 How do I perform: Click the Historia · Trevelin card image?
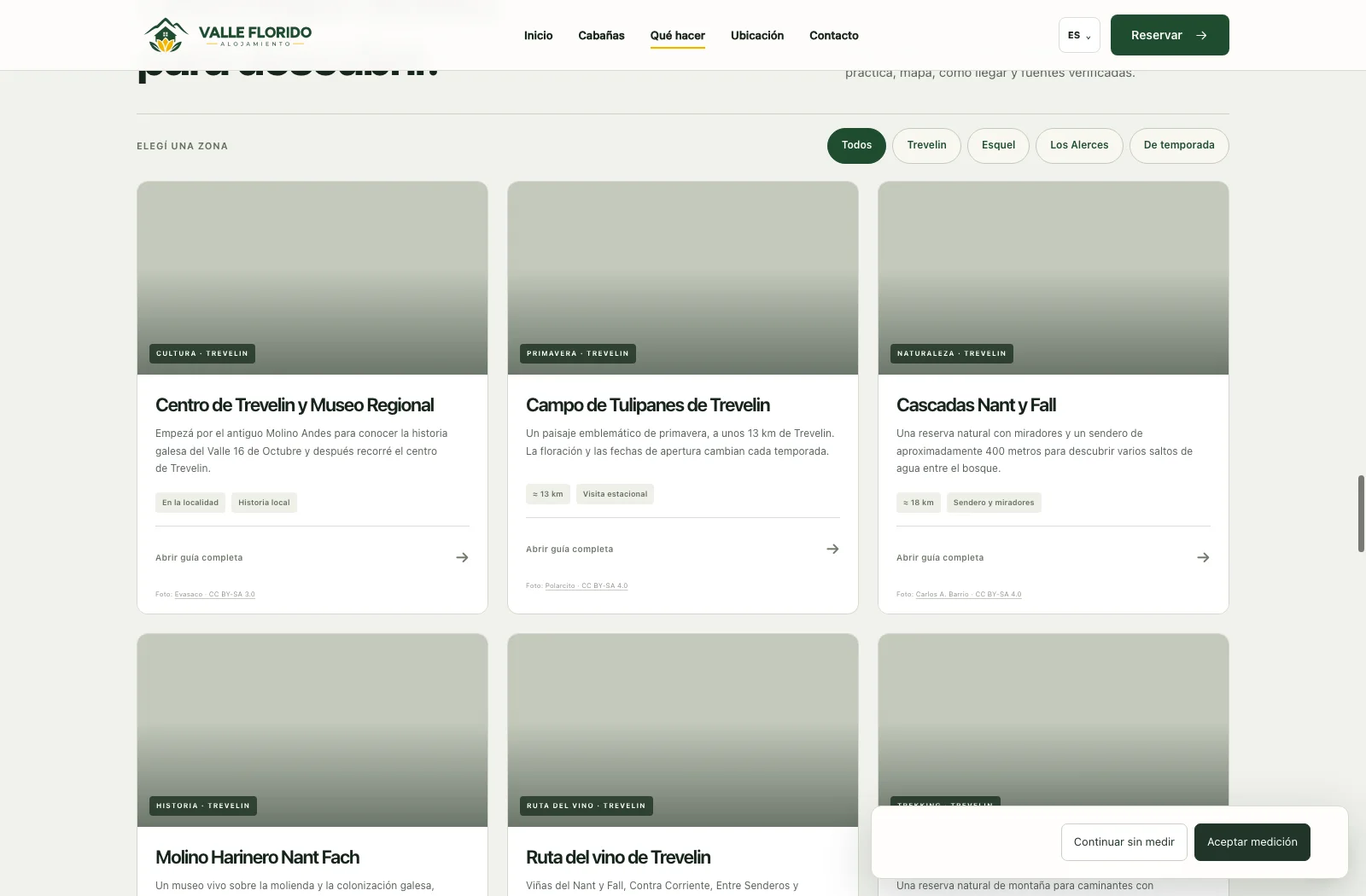tap(312, 730)
